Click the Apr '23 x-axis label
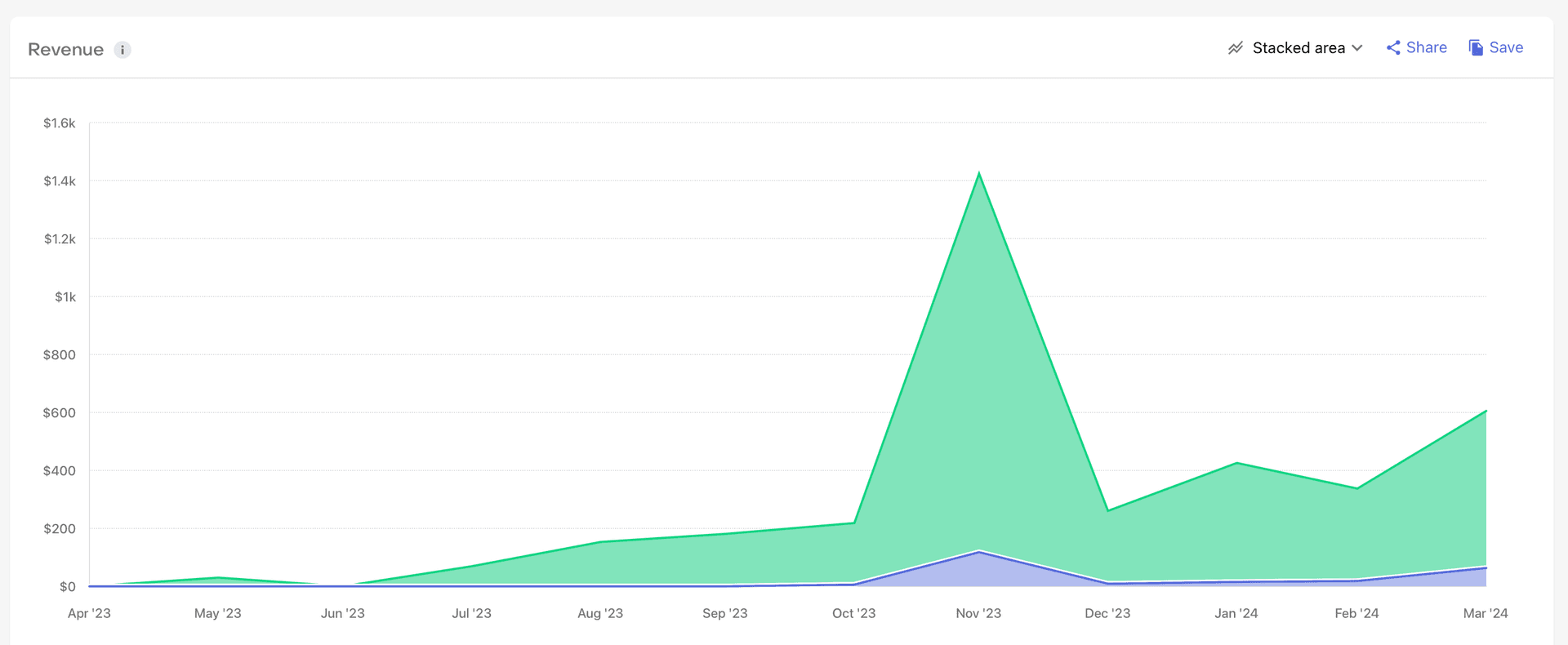Viewport: 1568px width, 645px height. 89,613
